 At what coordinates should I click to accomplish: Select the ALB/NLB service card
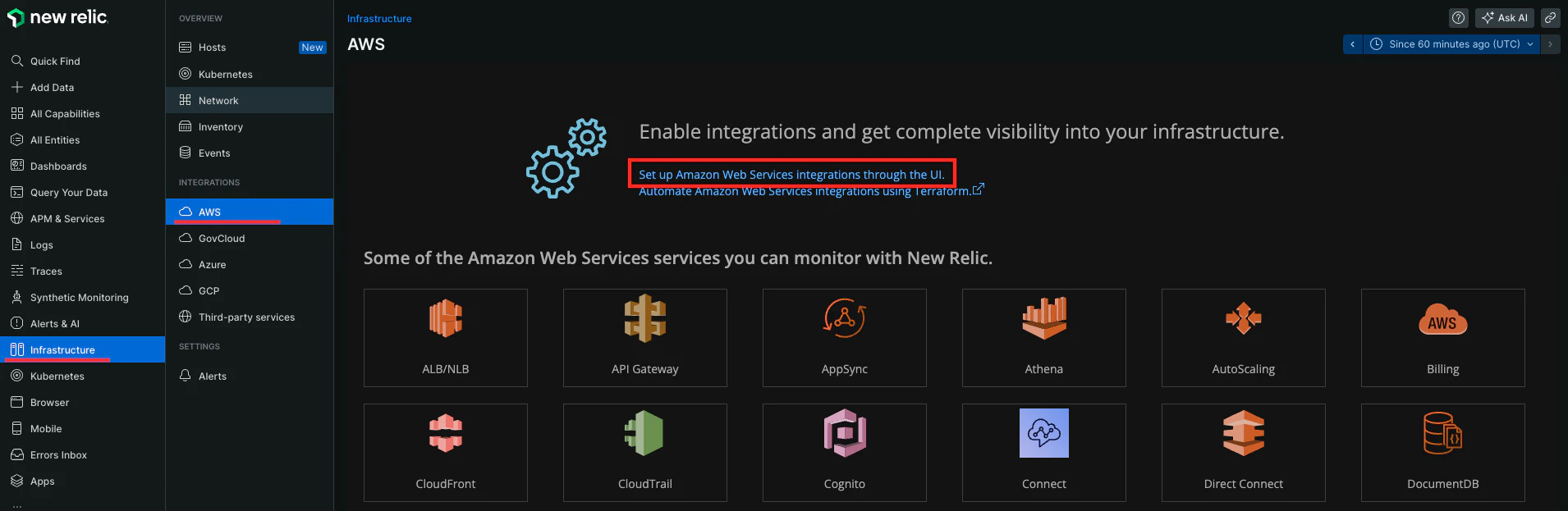[446, 338]
